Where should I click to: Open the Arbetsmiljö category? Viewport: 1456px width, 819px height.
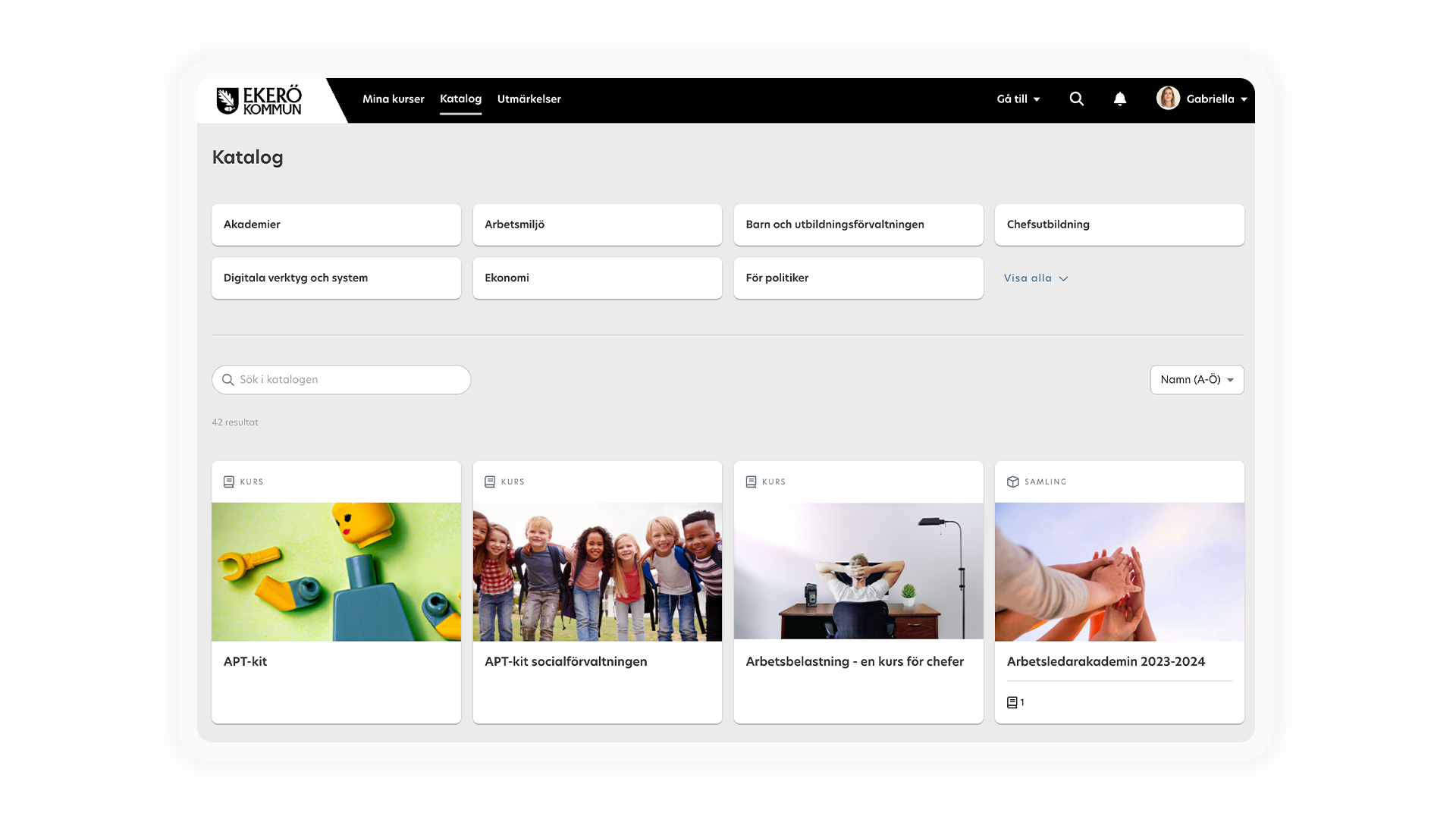597,224
